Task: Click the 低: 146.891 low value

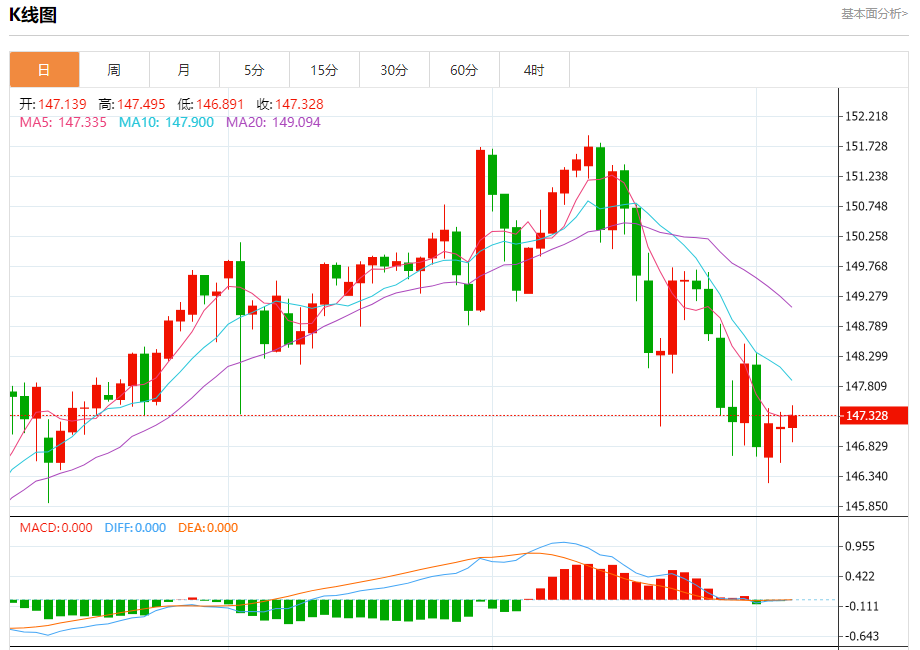Action: click(211, 104)
